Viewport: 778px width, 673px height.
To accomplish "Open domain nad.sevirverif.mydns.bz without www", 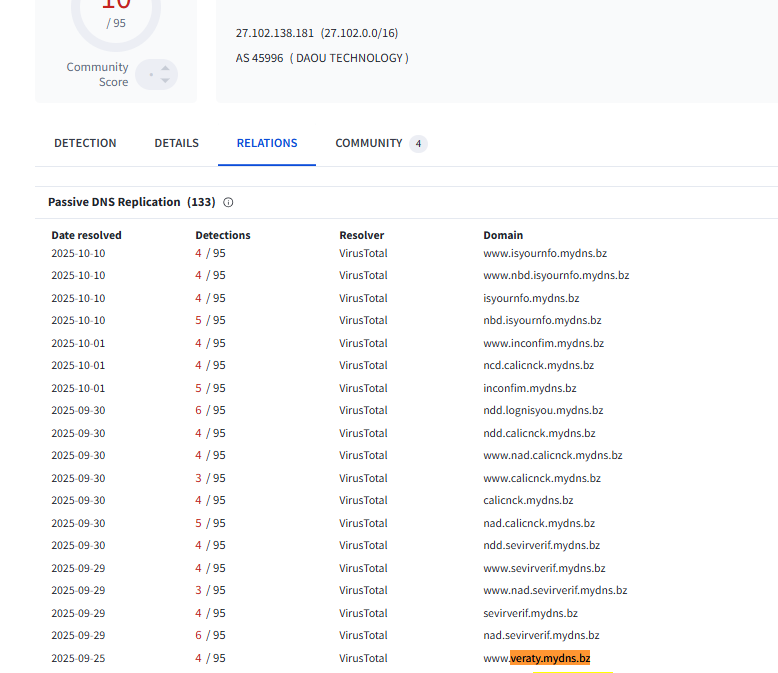I will point(541,635).
